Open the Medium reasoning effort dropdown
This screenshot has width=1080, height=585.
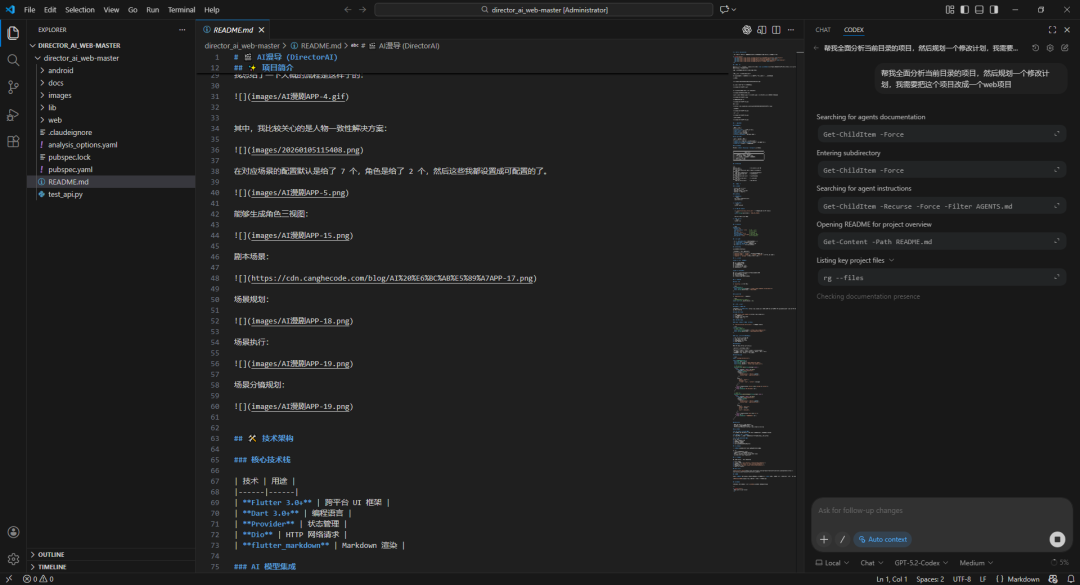click(x=976, y=563)
